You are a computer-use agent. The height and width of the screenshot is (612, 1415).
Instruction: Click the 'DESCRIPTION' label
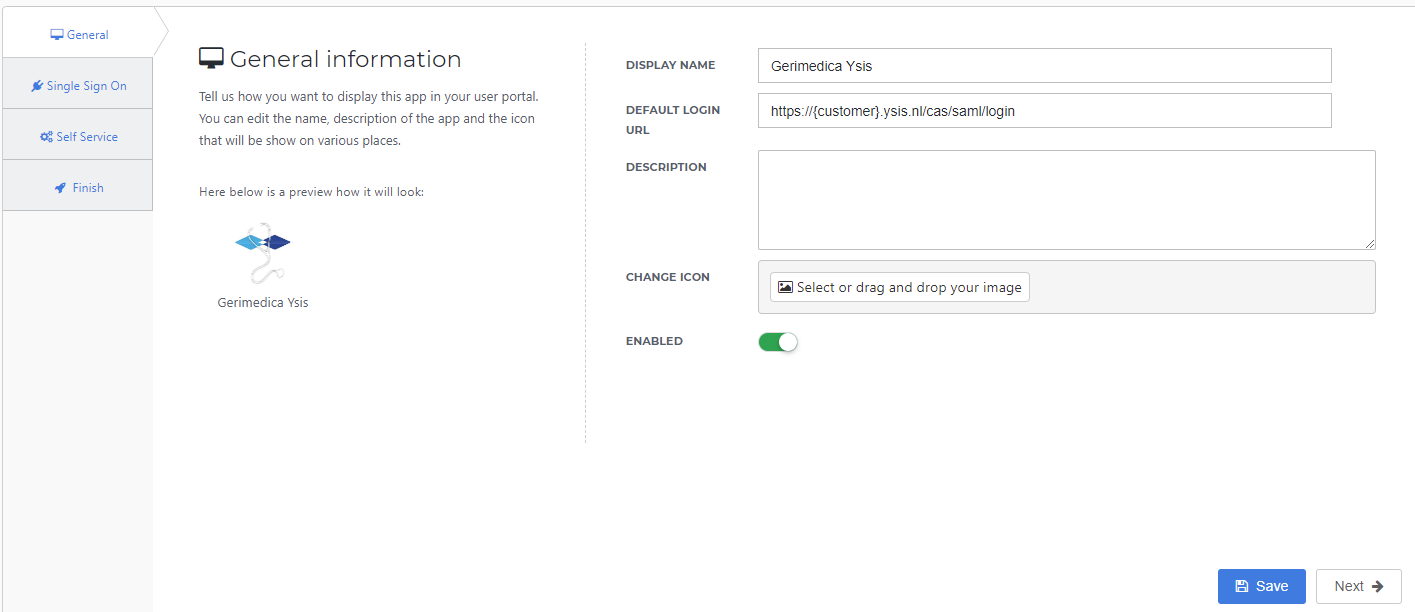point(666,167)
